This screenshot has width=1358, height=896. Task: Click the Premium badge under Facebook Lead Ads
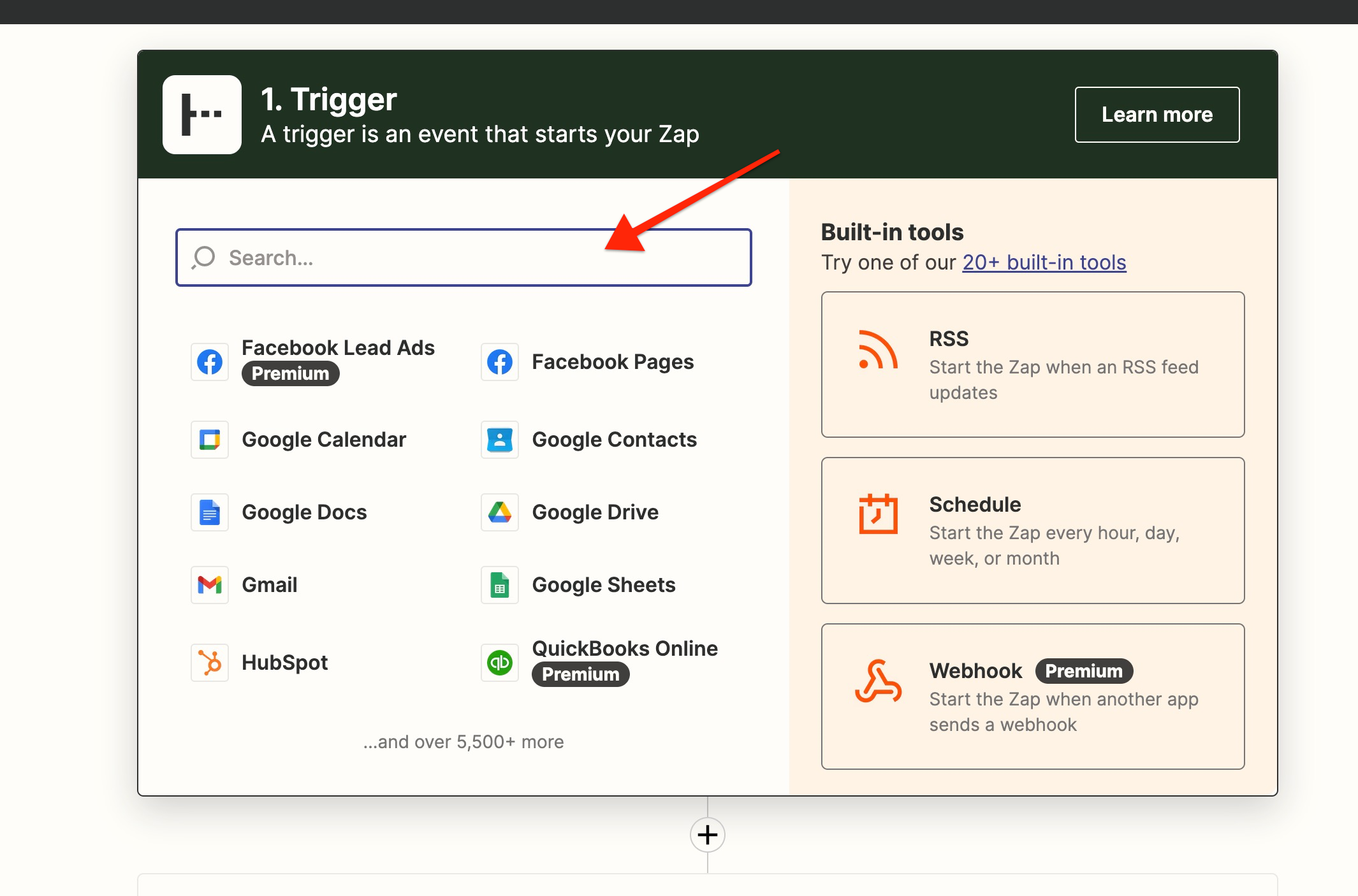(290, 373)
